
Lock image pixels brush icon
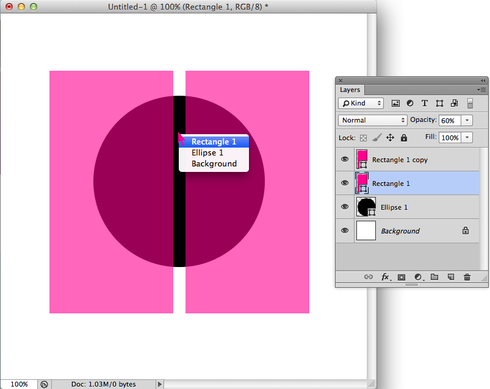(x=377, y=137)
